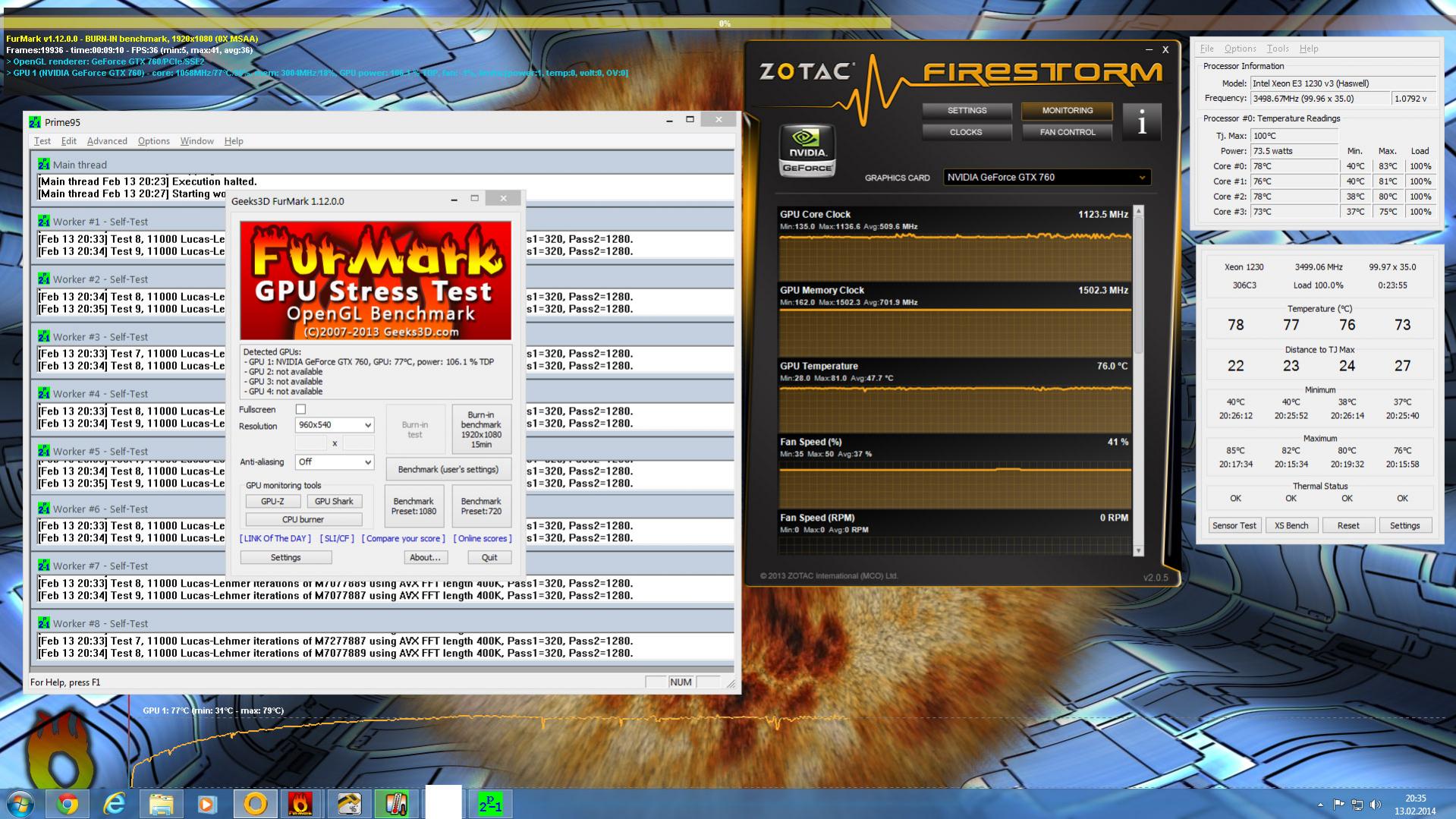Open the Action Center flag icon
Image resolution: width=1456 pixels, height=819 pixels.
coord(1338,805)
